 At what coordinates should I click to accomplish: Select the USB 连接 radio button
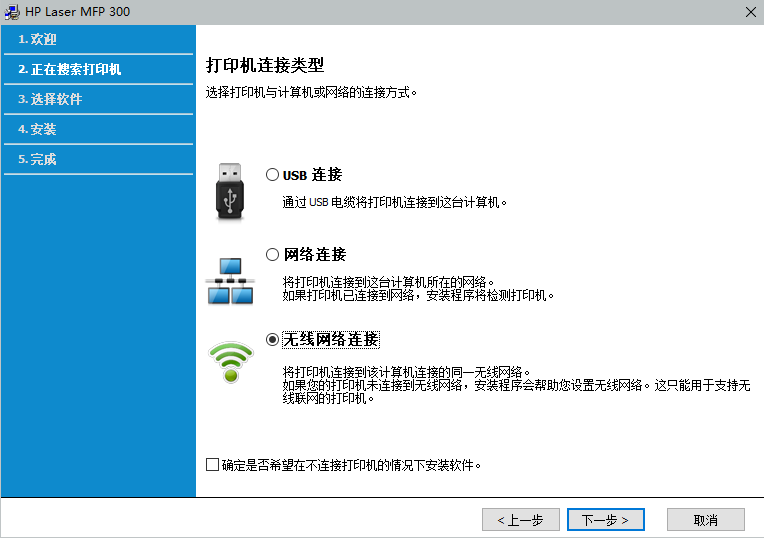tap(272, 174)
